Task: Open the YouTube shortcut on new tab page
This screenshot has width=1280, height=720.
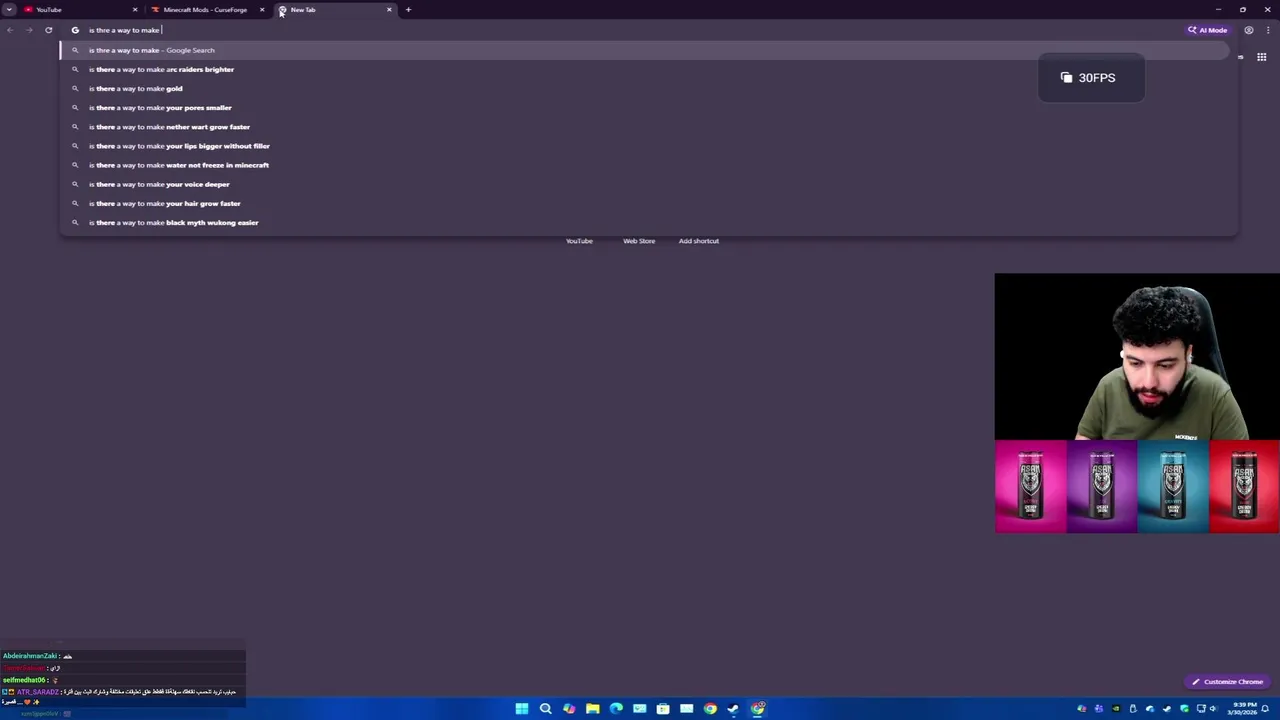Action: [579, 241]
